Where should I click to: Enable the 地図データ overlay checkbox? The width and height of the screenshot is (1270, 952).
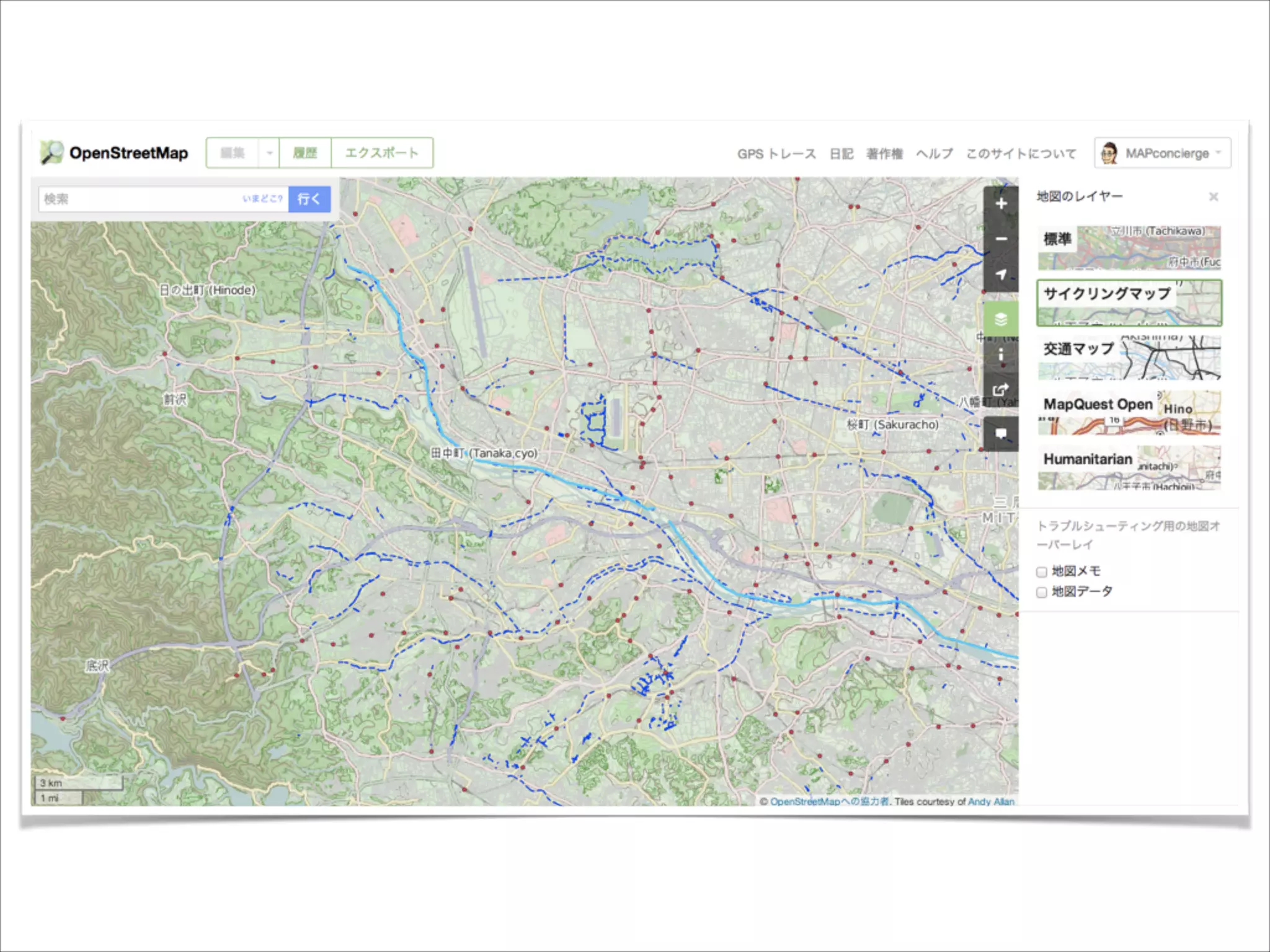click(1042, 593)
